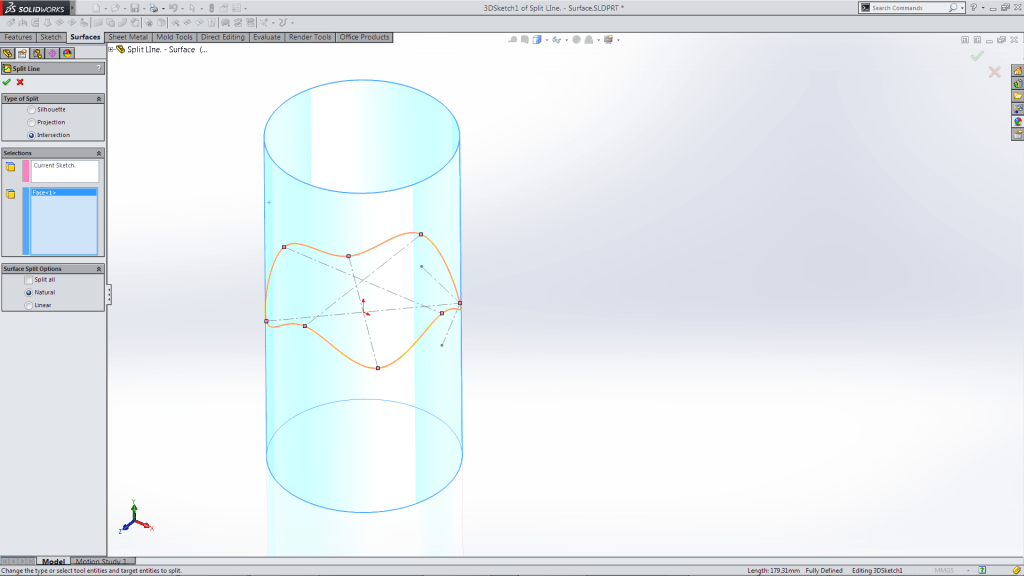Confirm the split line with the green checkmark
The image size is (1024, 576).
7,81
